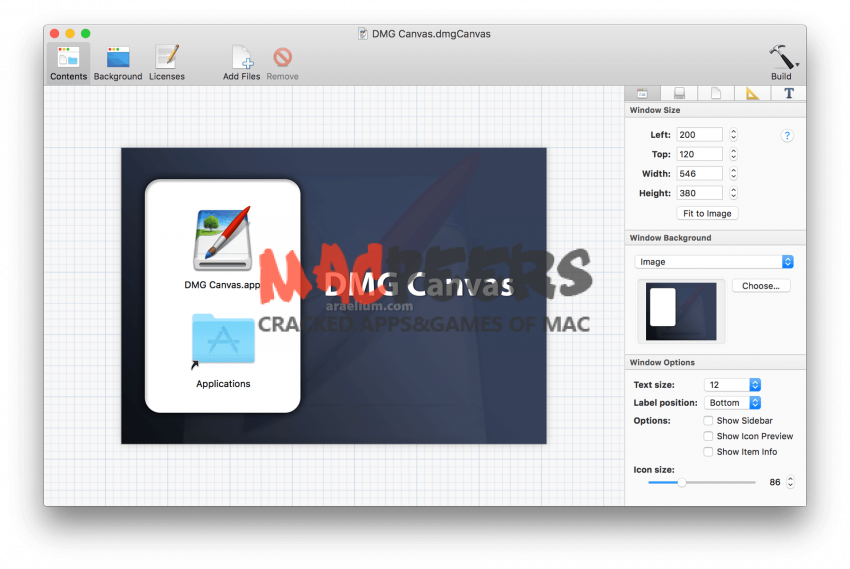The image size is (850, 569).
Task: Select the document file inspector tab
Action: [716, 93]
